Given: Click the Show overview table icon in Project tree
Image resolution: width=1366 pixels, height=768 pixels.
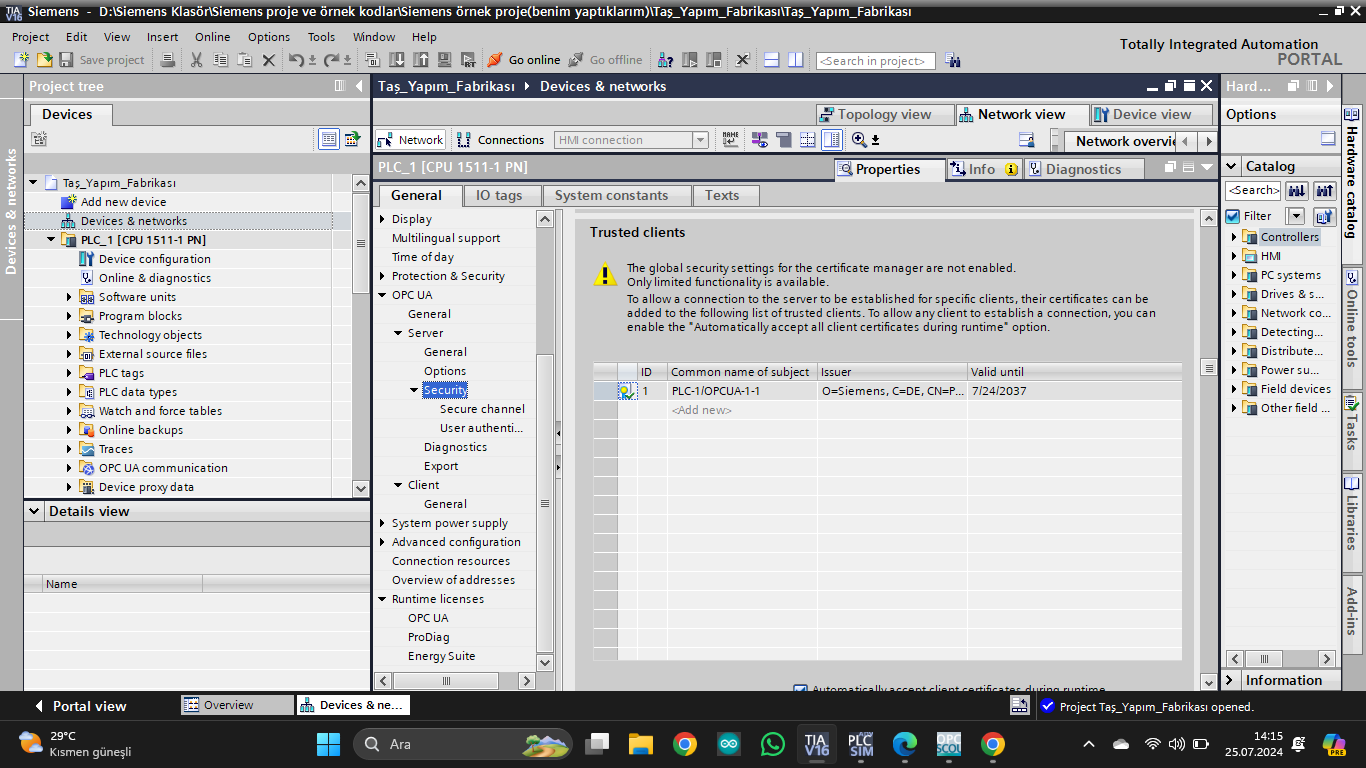Looking at the screenshot, I should (329, 139).
